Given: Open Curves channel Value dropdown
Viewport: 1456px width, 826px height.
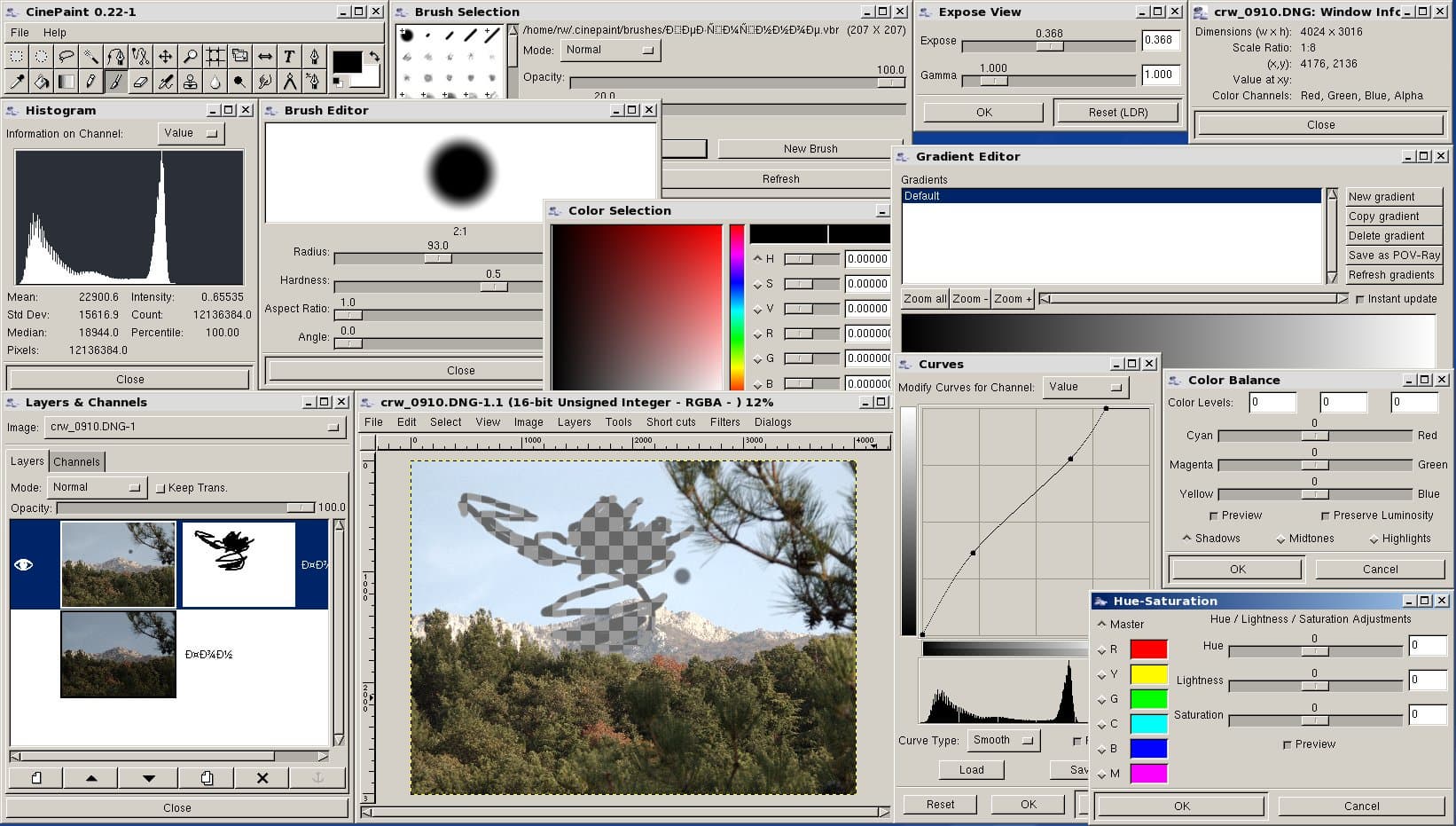Looking at the screenshot, I should [x=1085, y=387].
